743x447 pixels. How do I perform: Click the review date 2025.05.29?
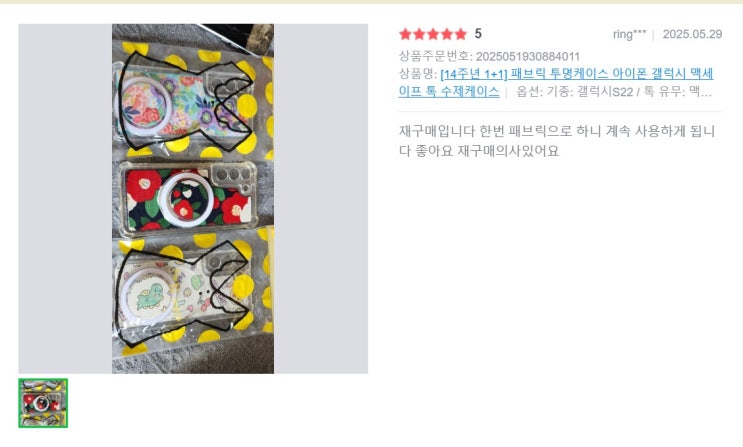click(x=692, y=34)
